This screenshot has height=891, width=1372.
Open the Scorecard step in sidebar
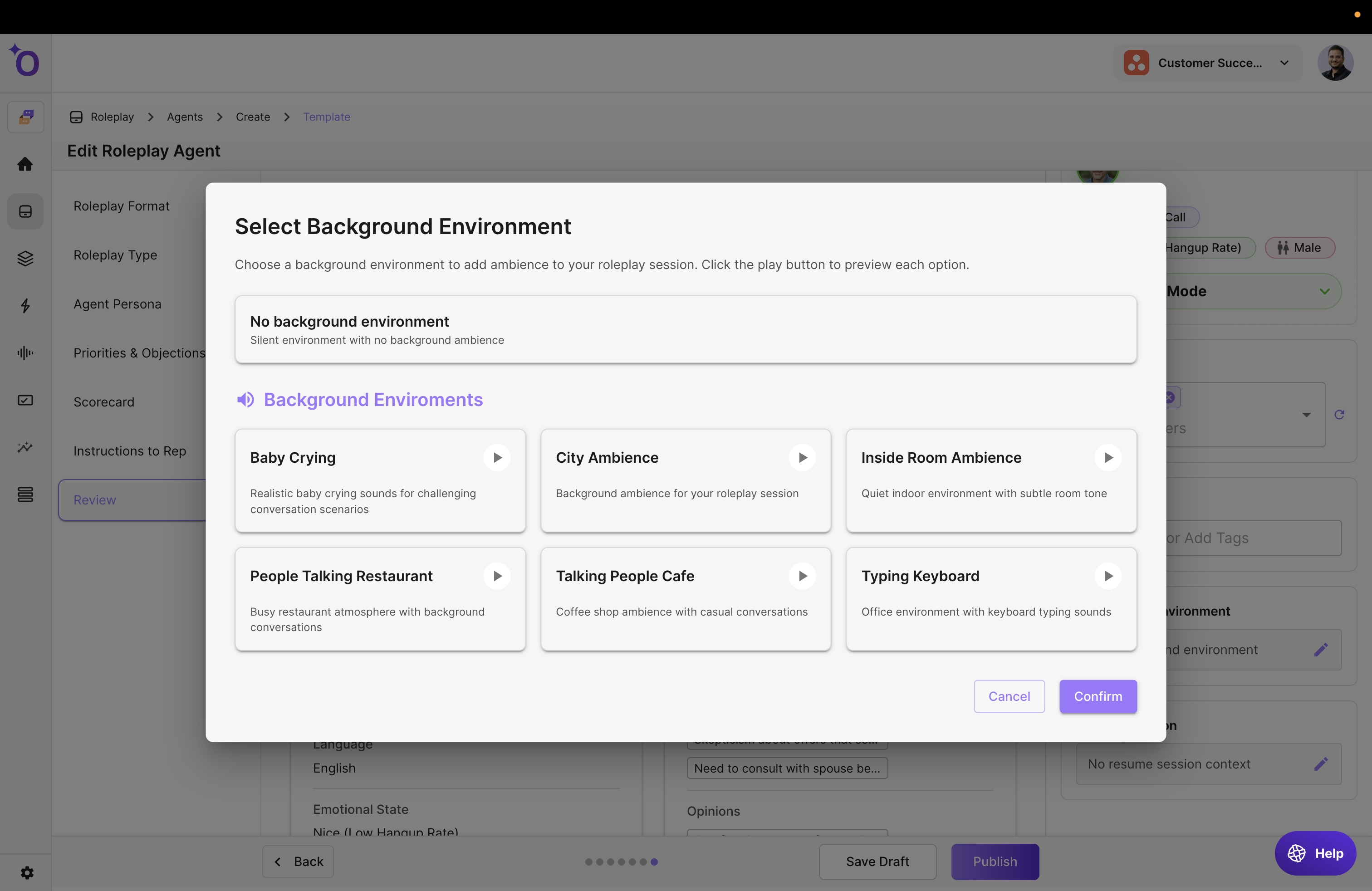coord(104,401)
